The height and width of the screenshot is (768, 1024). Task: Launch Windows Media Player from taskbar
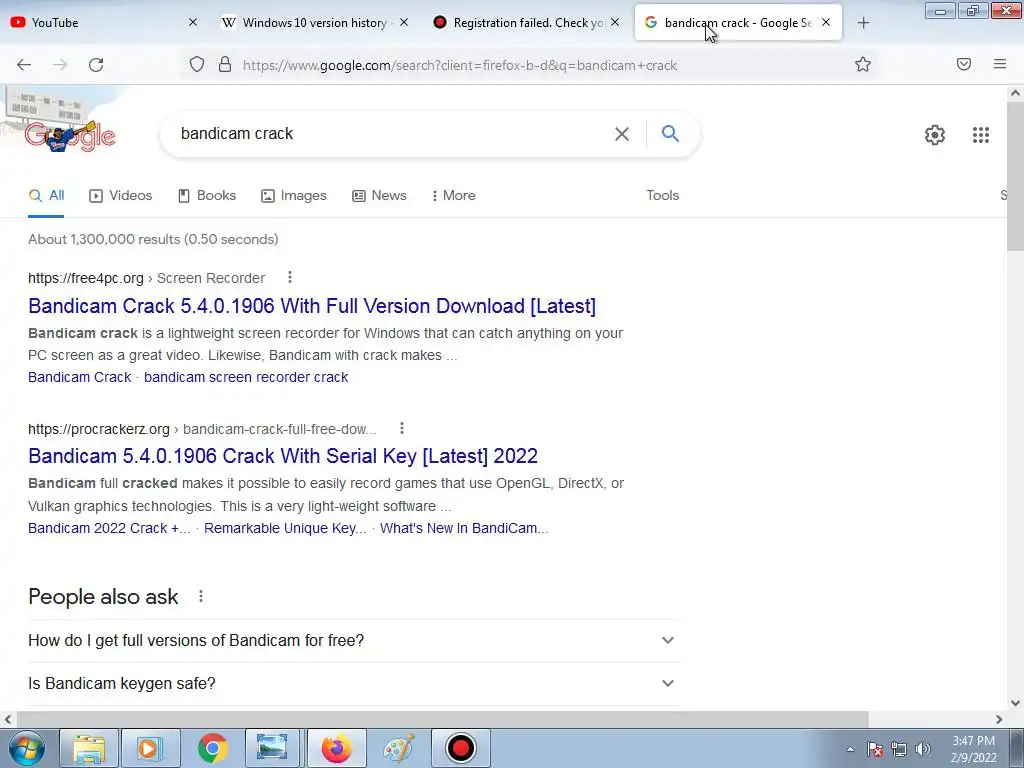point(150,748)
